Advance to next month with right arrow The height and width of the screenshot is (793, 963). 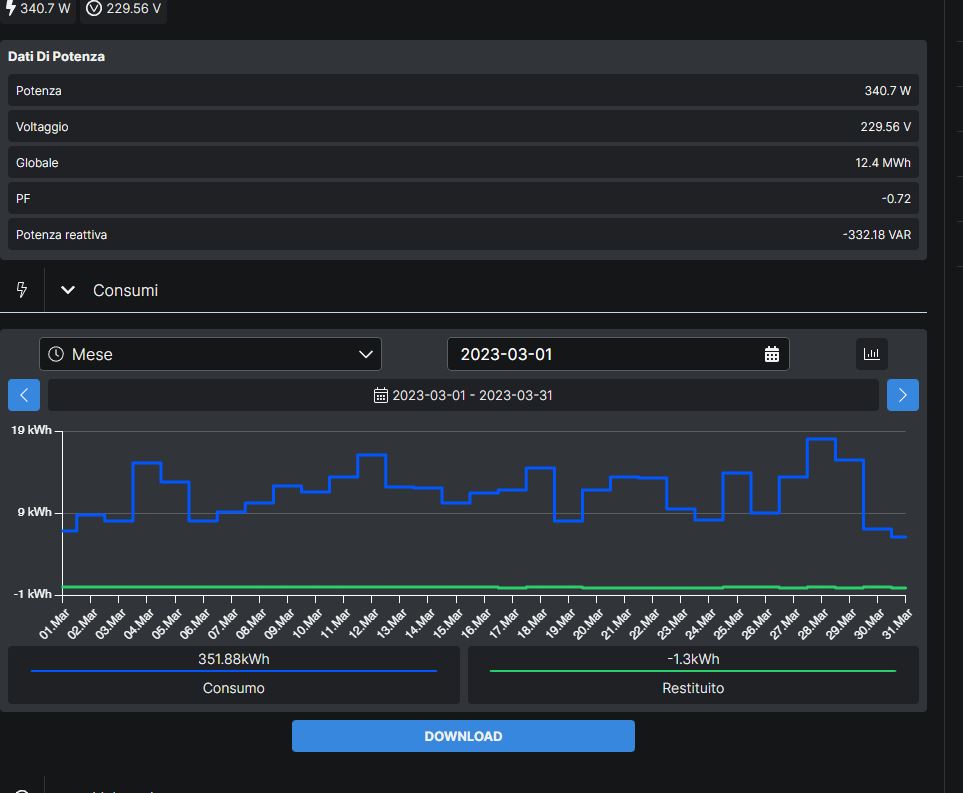click(x=902, y=395)
